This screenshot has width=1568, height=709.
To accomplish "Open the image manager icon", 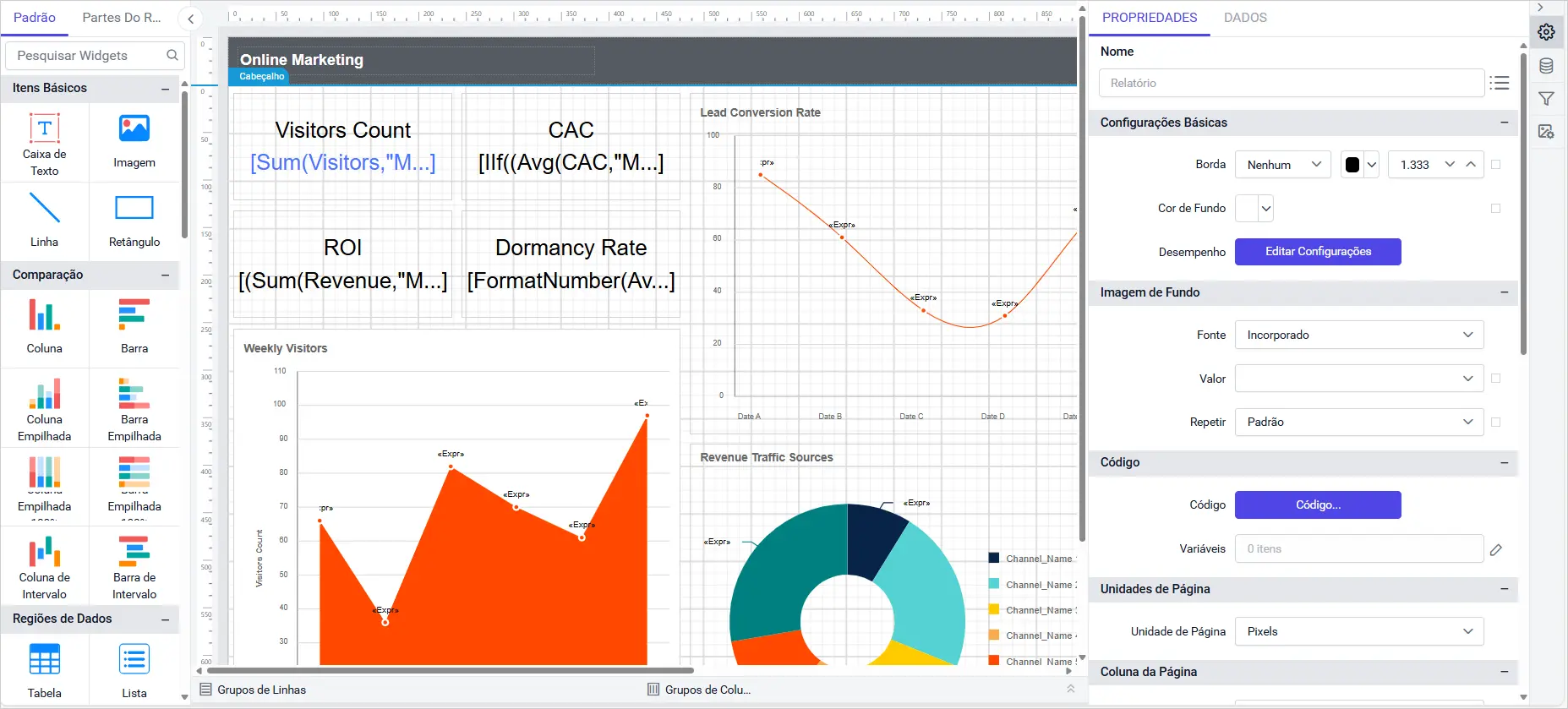I will coord(1546,132).
